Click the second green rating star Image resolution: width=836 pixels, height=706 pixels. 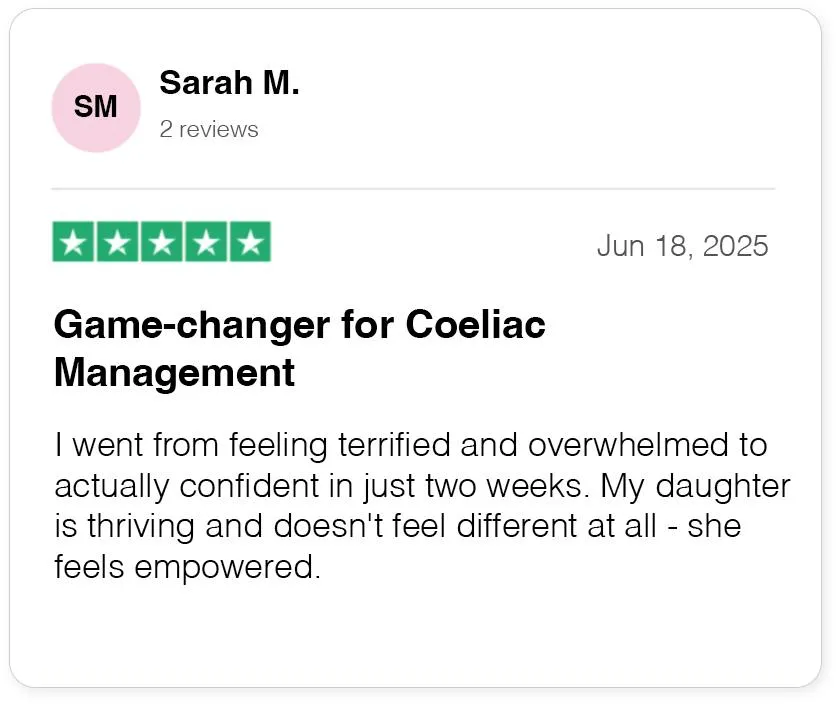[x=118, y=242]
